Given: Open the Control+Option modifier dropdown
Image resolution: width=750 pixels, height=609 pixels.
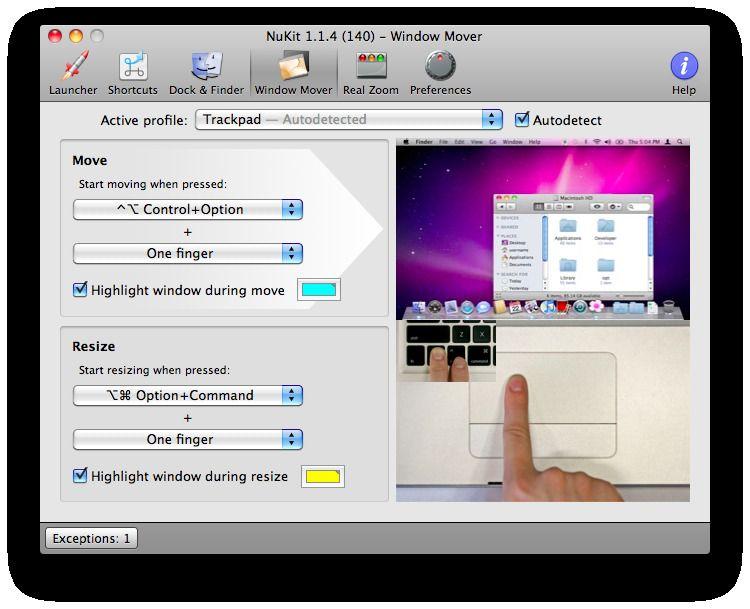Looking at the screenshot, I should coord(188,210).
